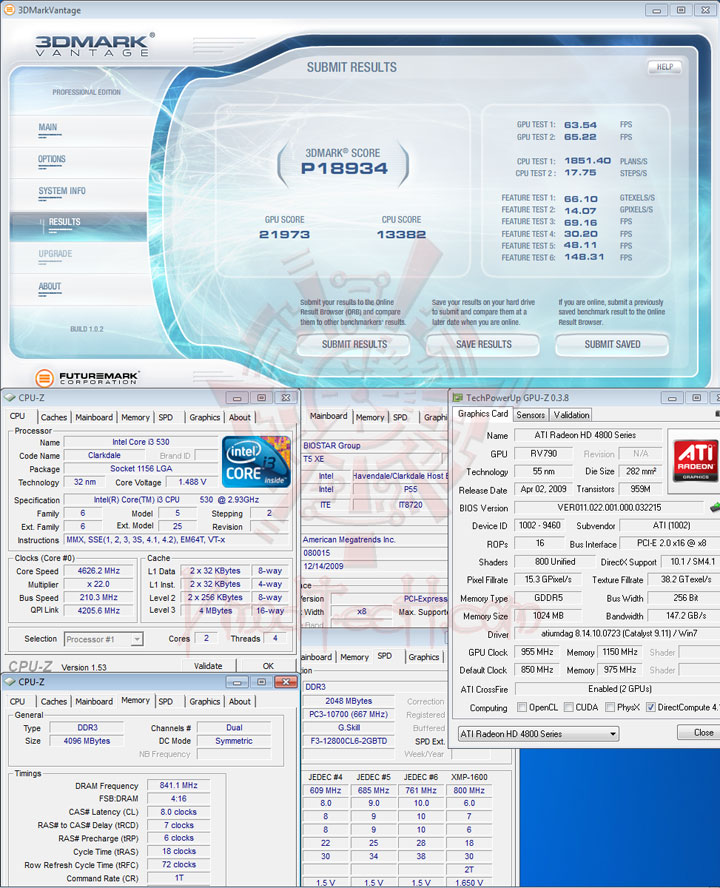Viewport: 720px width, 888px height.
Task: Switch to Validation tab in GPU-Z
Action: click(572, 415)
